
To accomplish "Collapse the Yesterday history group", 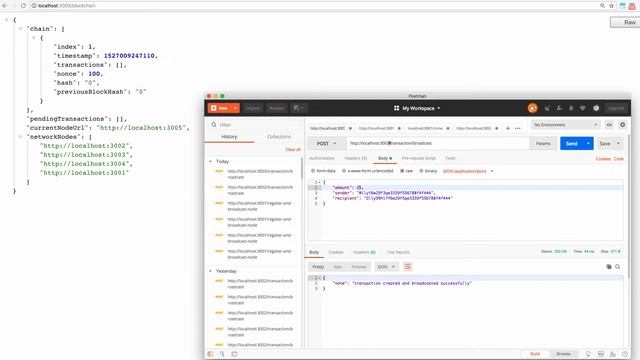I will [211, 271].
